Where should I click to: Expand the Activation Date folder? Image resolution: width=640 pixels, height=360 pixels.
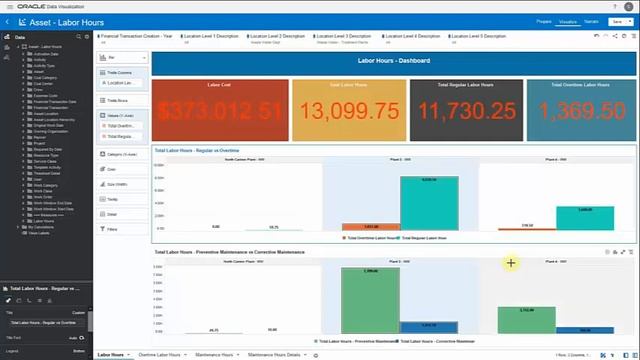tap(24, 53)
